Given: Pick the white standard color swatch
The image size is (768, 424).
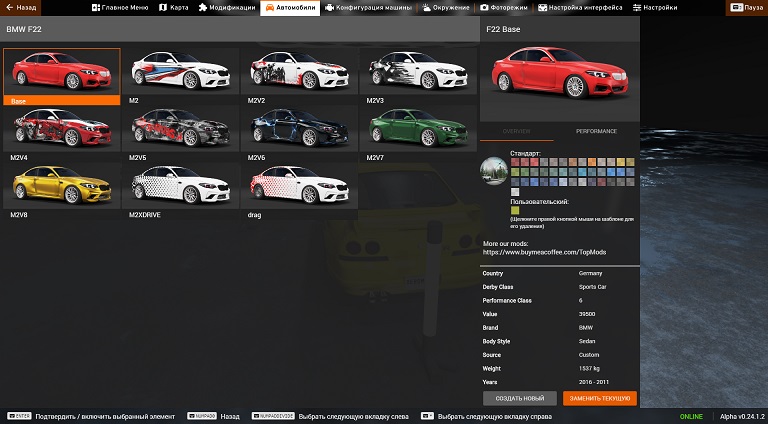Looking at the screenshot, I should 515,191.
